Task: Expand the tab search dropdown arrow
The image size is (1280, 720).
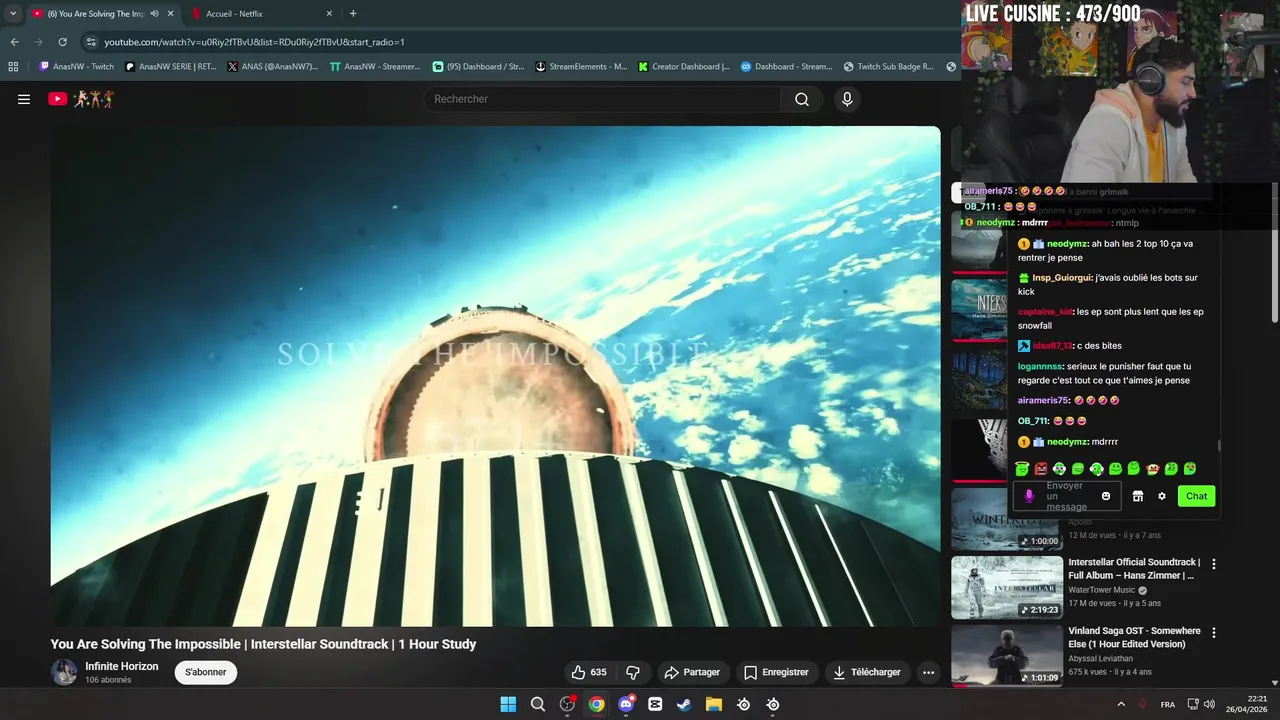Action: coord(13,14)
